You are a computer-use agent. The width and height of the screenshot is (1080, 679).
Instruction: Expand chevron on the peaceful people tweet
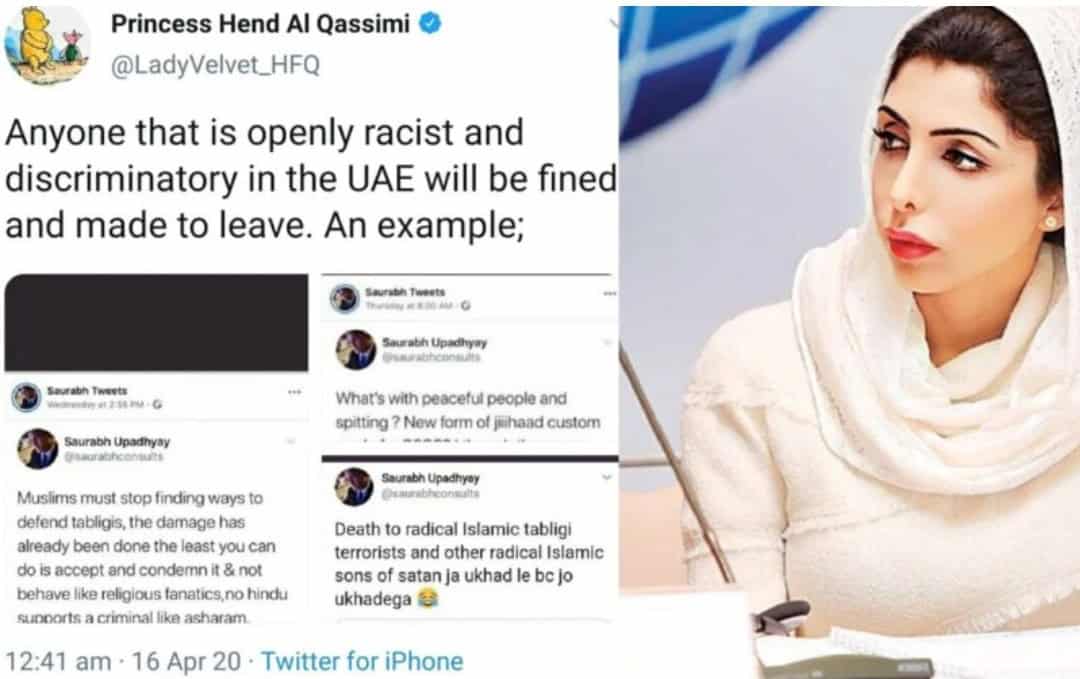[x=607, y=342]
